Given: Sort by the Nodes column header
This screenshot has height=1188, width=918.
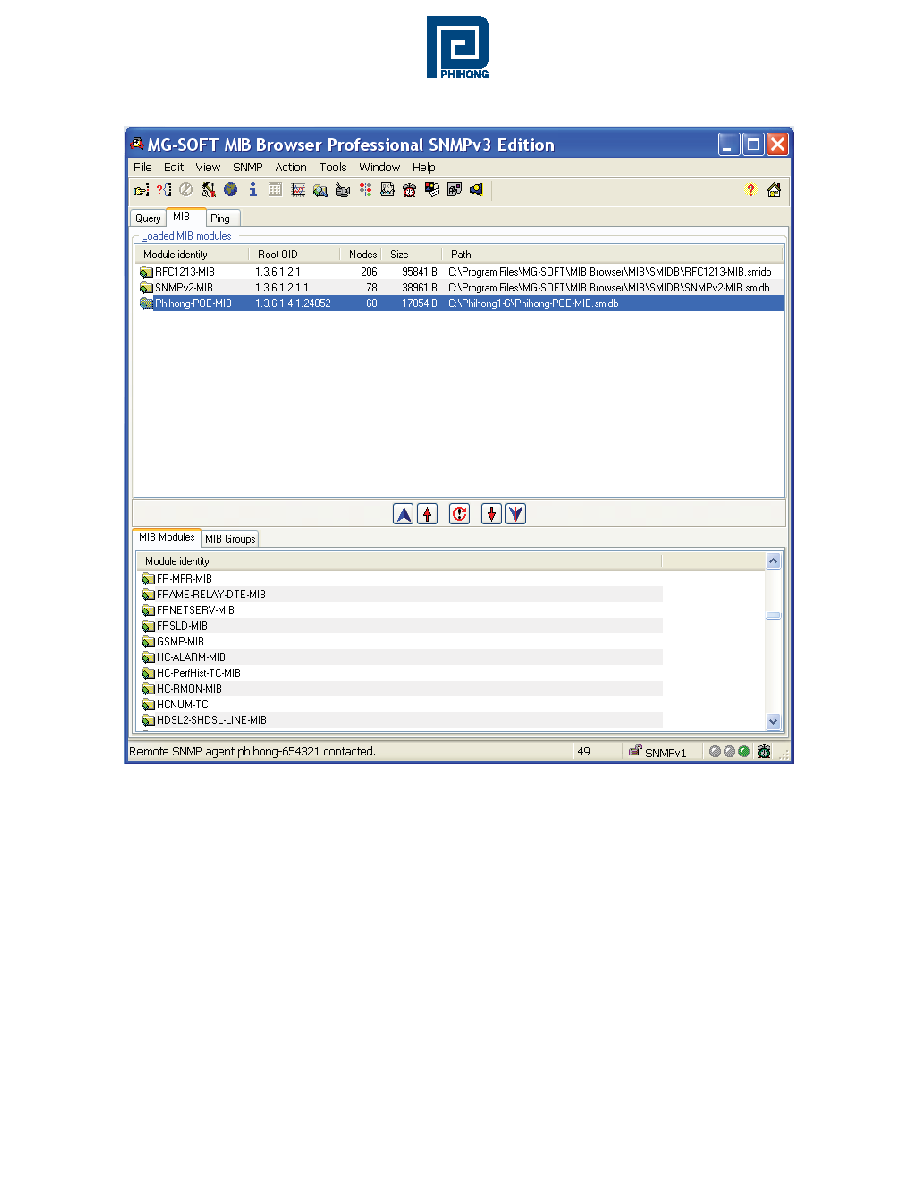Looking at the screenshot, I should click(x=361, y=255).
